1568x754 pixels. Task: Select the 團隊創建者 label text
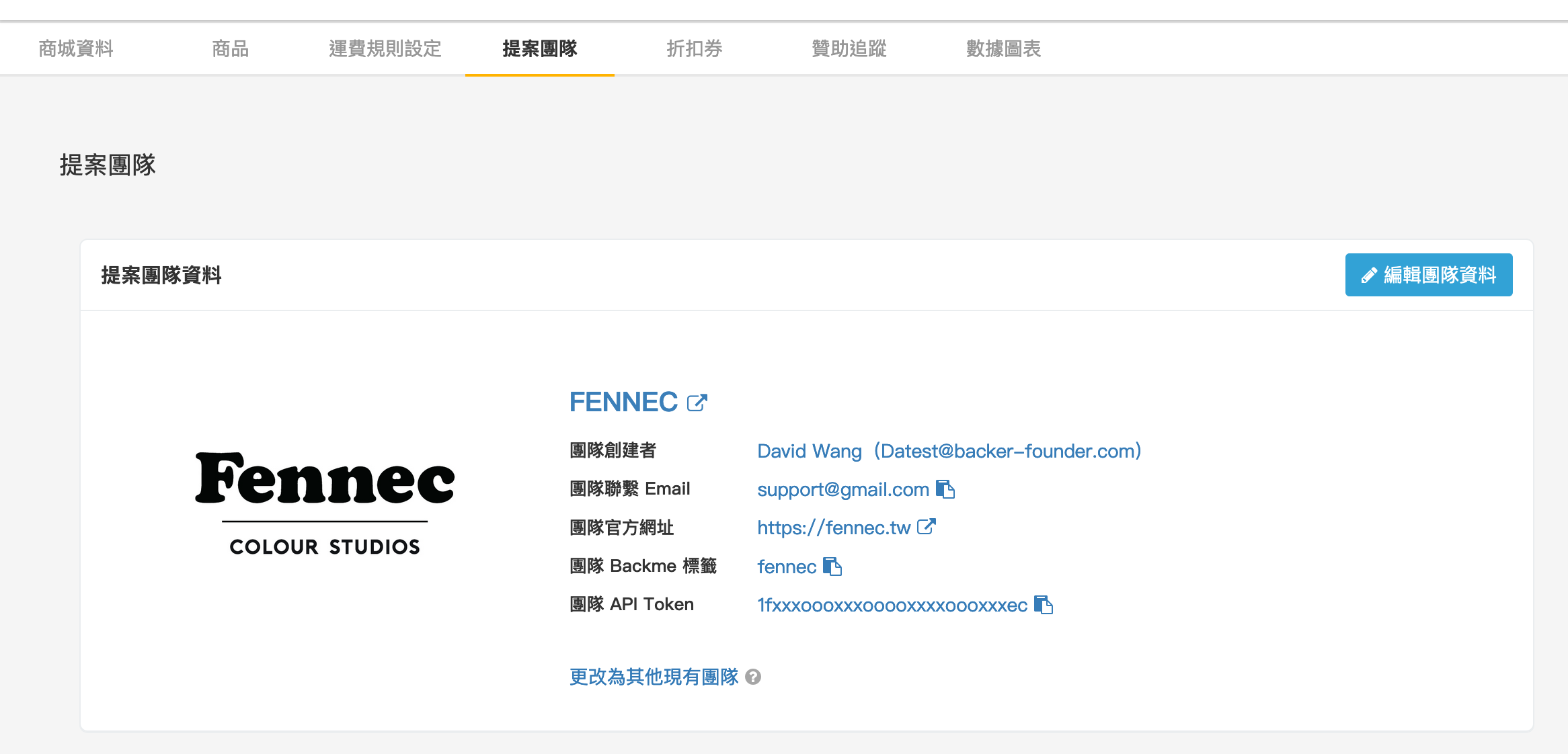(613, 450)
